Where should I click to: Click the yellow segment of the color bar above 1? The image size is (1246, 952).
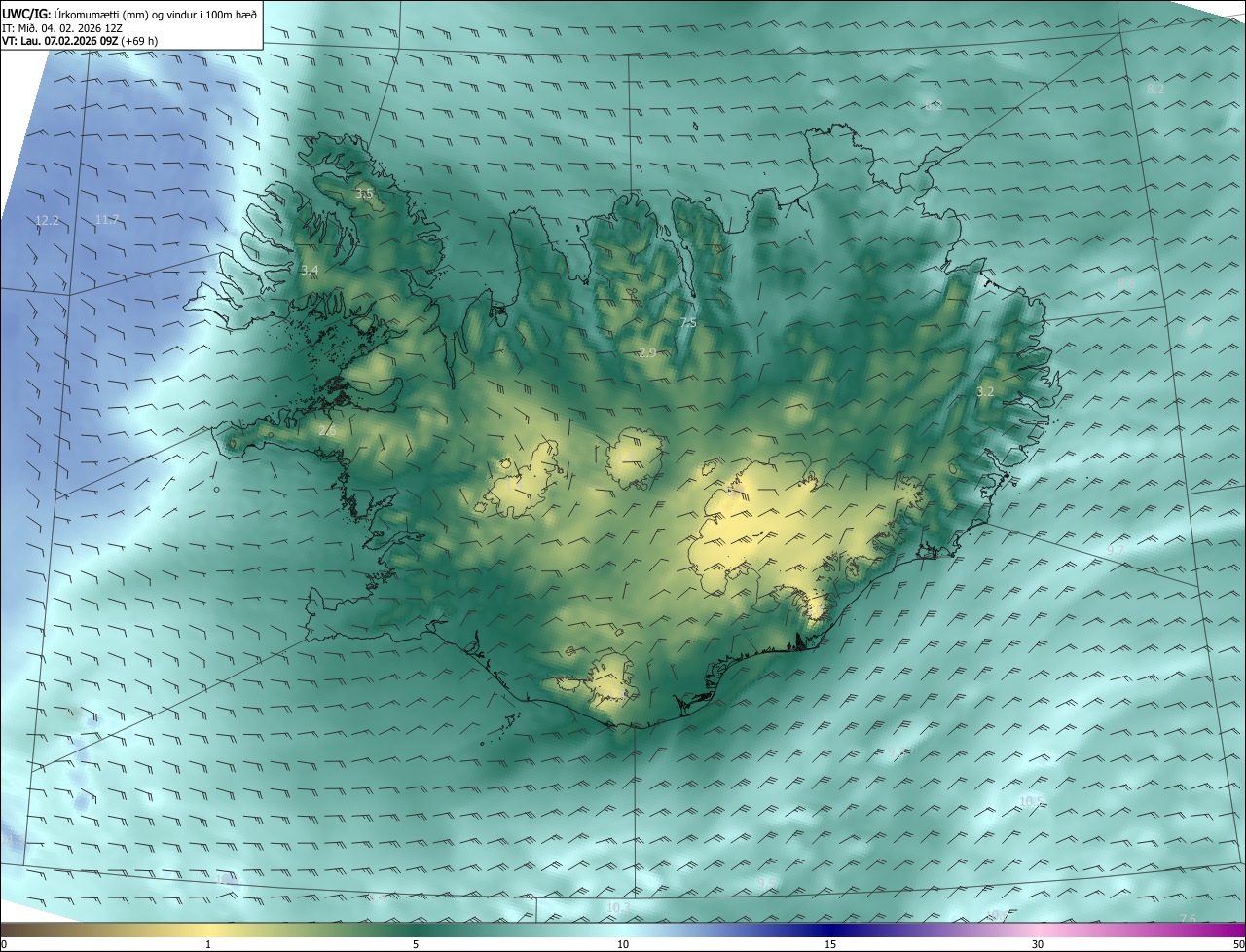pos(208,930)
